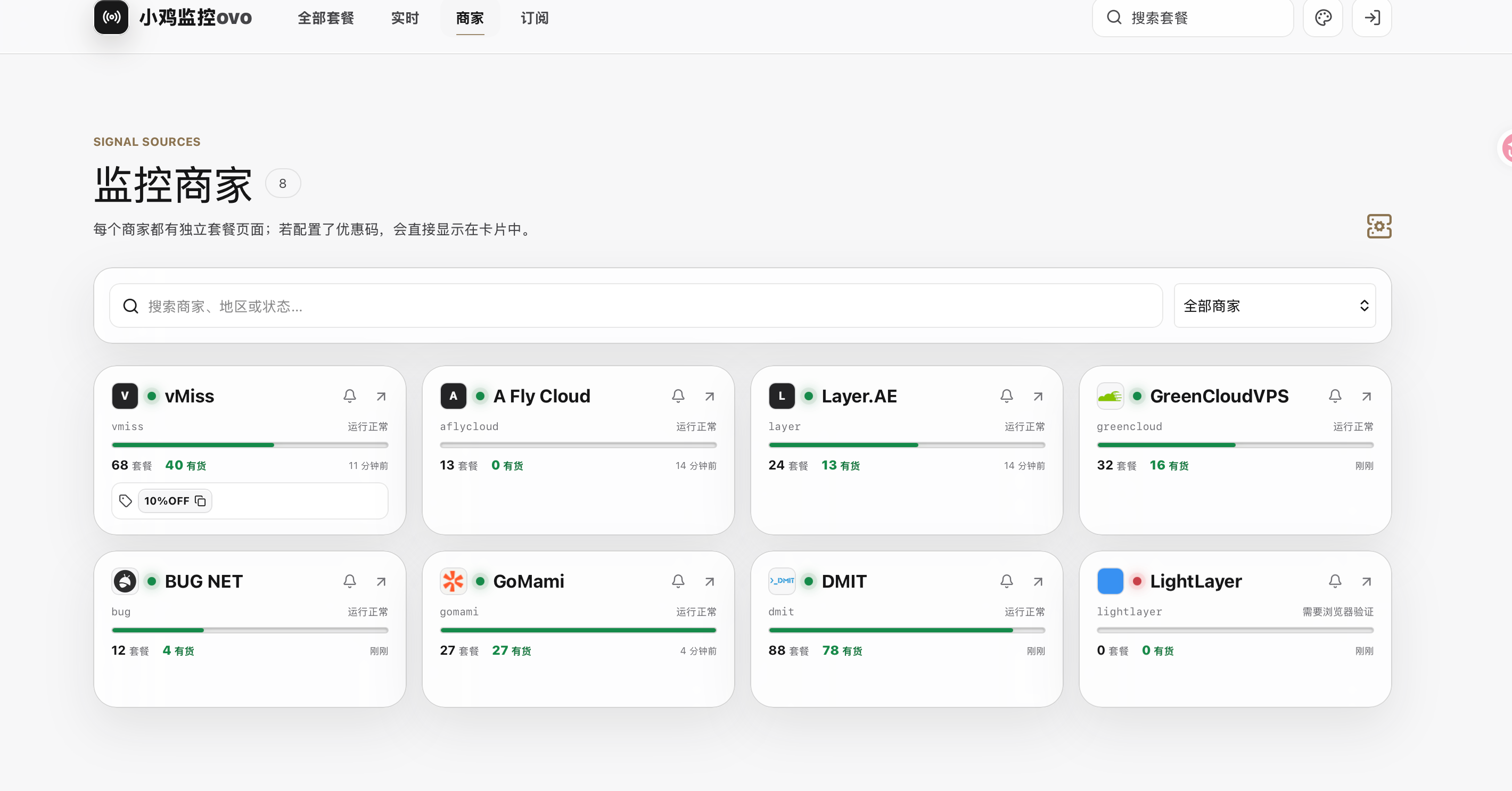Click the 小鸡监控ovo broadcast logo icon

pyautogui.click(x=111, y=18)
